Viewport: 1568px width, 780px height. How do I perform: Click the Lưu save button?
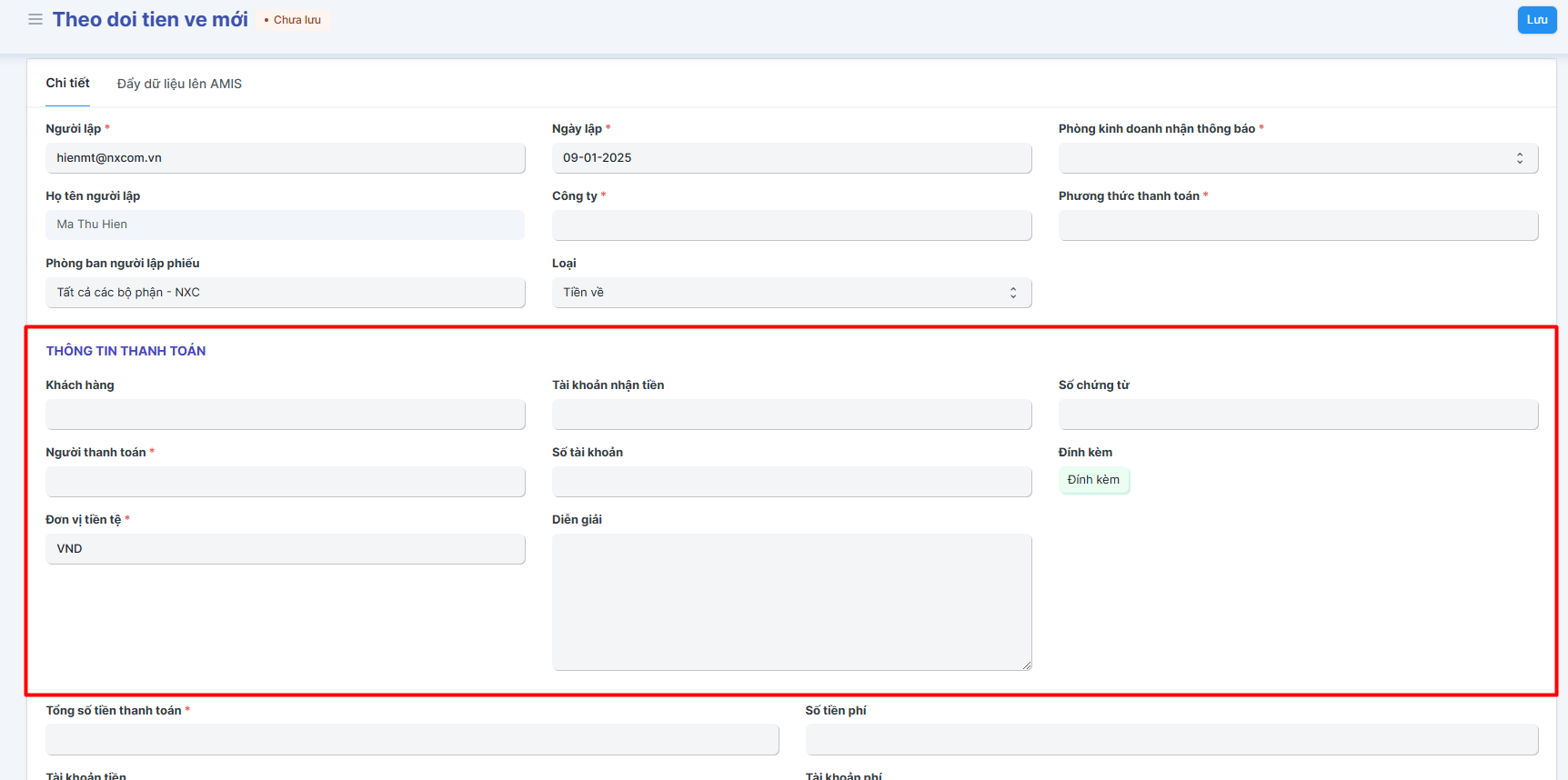(1536, 20)
